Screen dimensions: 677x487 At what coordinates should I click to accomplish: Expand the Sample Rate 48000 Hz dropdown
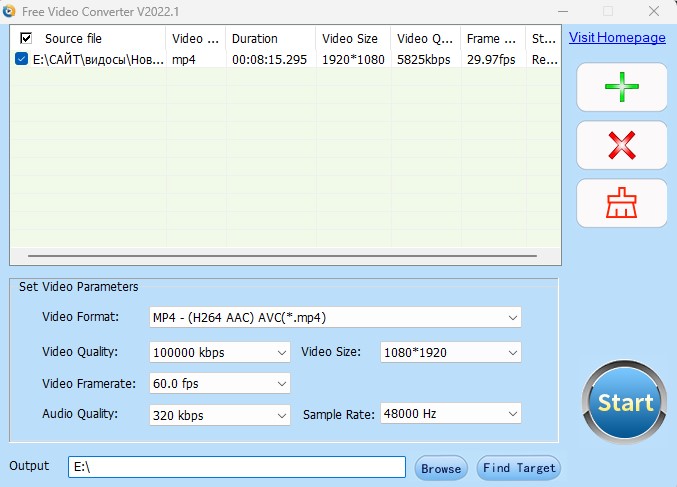[450, 414]
